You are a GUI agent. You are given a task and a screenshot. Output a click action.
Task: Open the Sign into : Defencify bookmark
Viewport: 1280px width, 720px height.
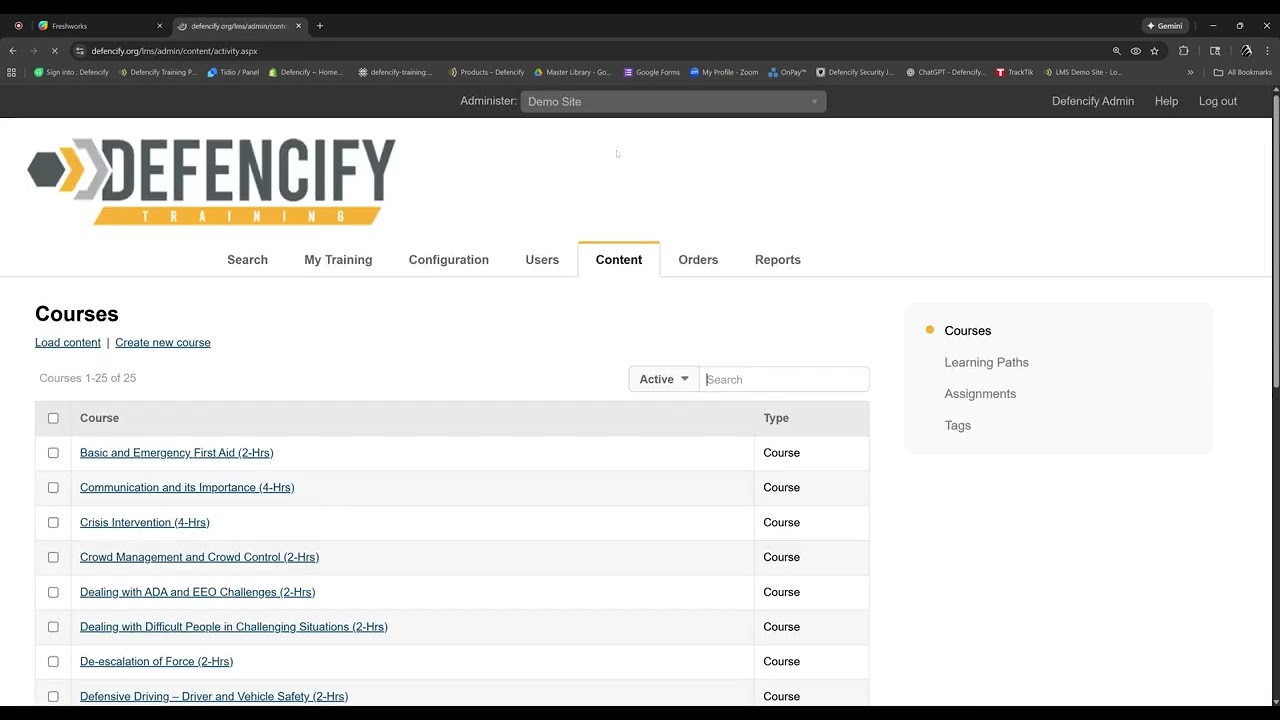71,72
